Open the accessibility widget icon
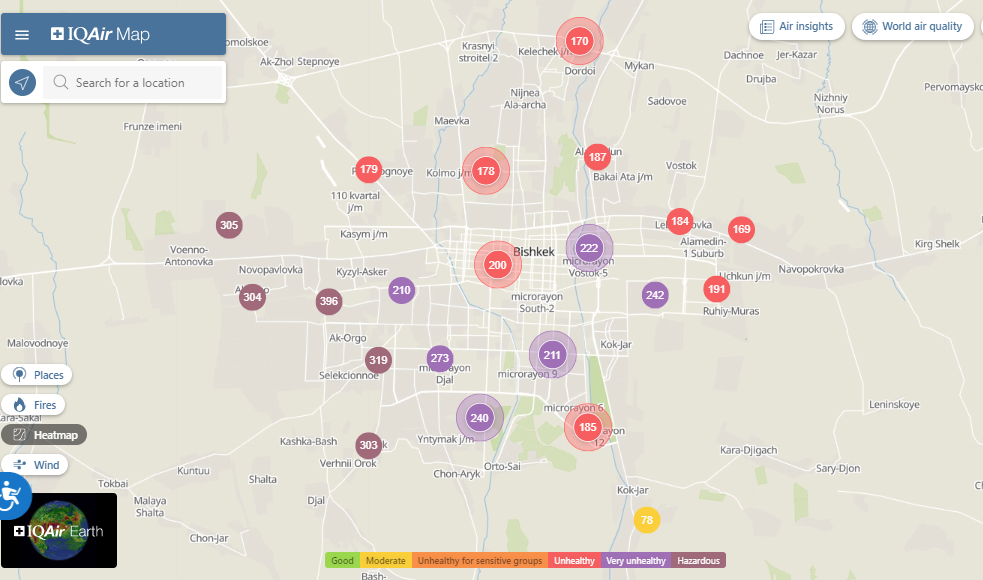 [x=12, y=496]
